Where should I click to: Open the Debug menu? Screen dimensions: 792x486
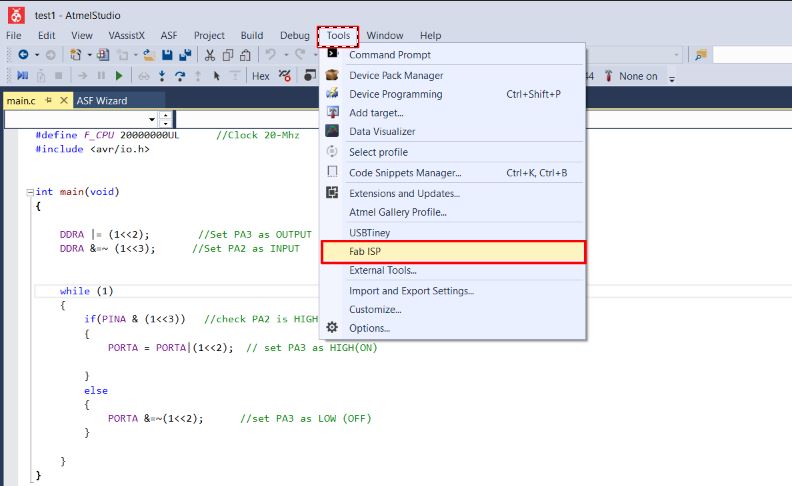click(295, 35)
